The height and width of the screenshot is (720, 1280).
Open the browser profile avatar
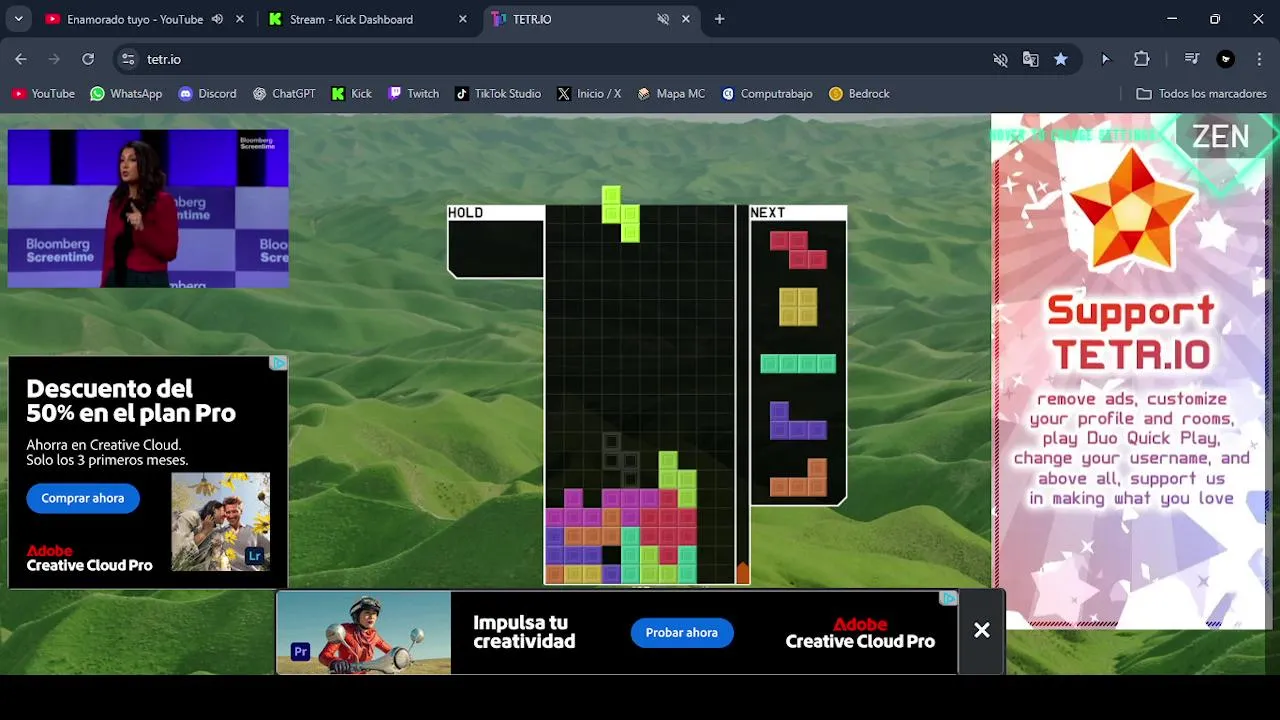coord(1225,59)
